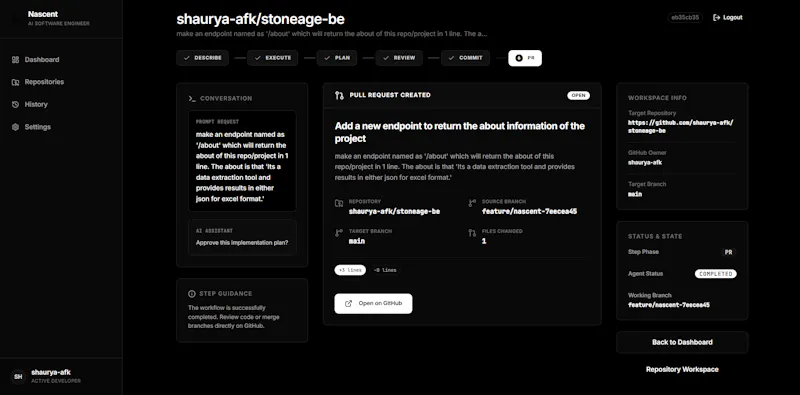Click the 'Approve this implementation plan?' message
The height and width of the screenshot is (395, 800).
click(x=242, y=243)
